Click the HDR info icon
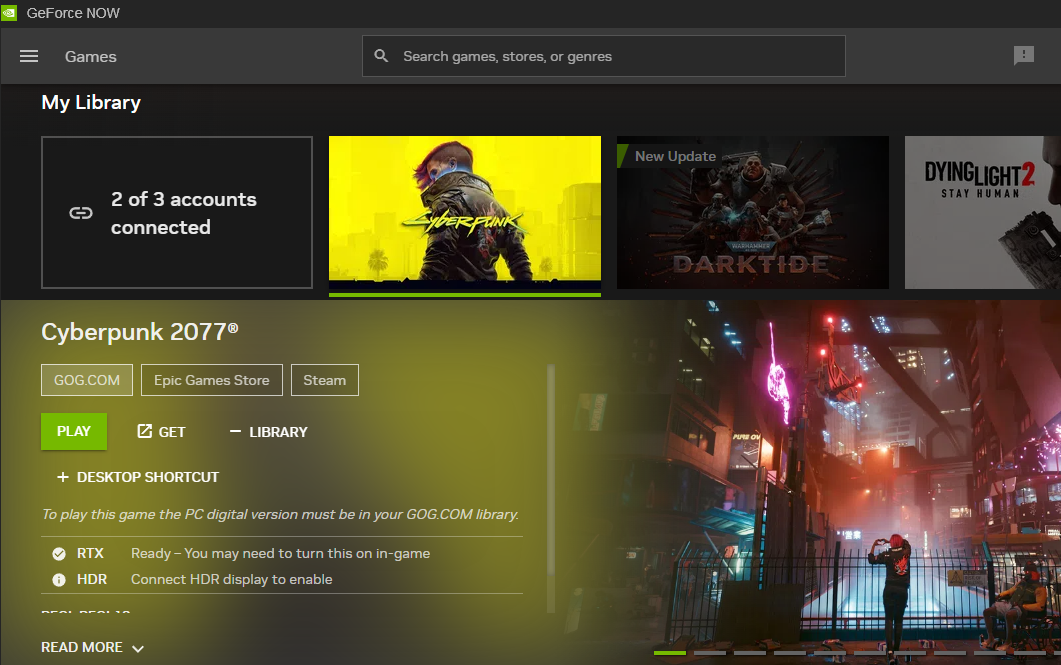 click(59, 579)
